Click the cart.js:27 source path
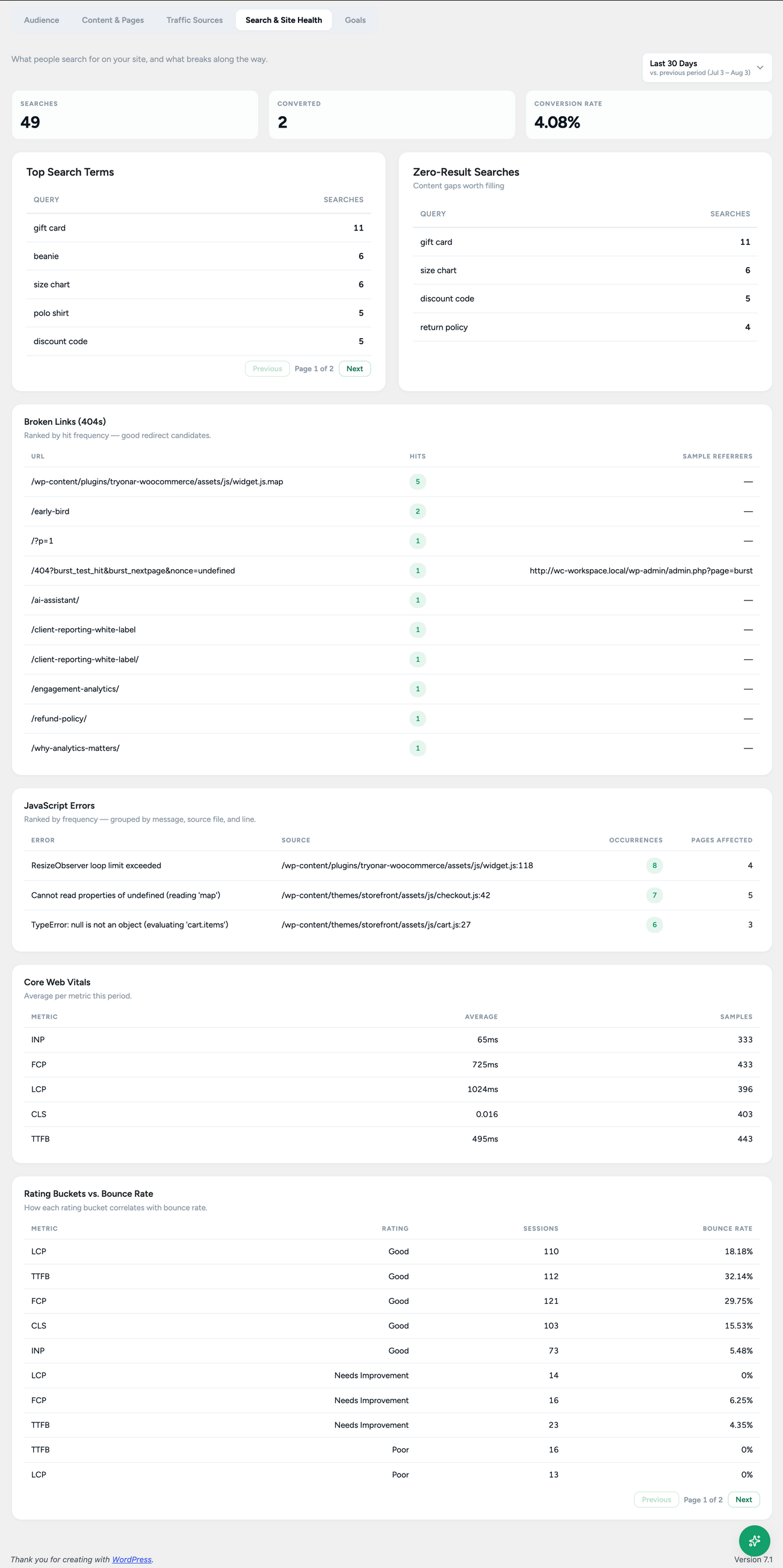The height and width of the screenshot is (1568, 783). 376,925
